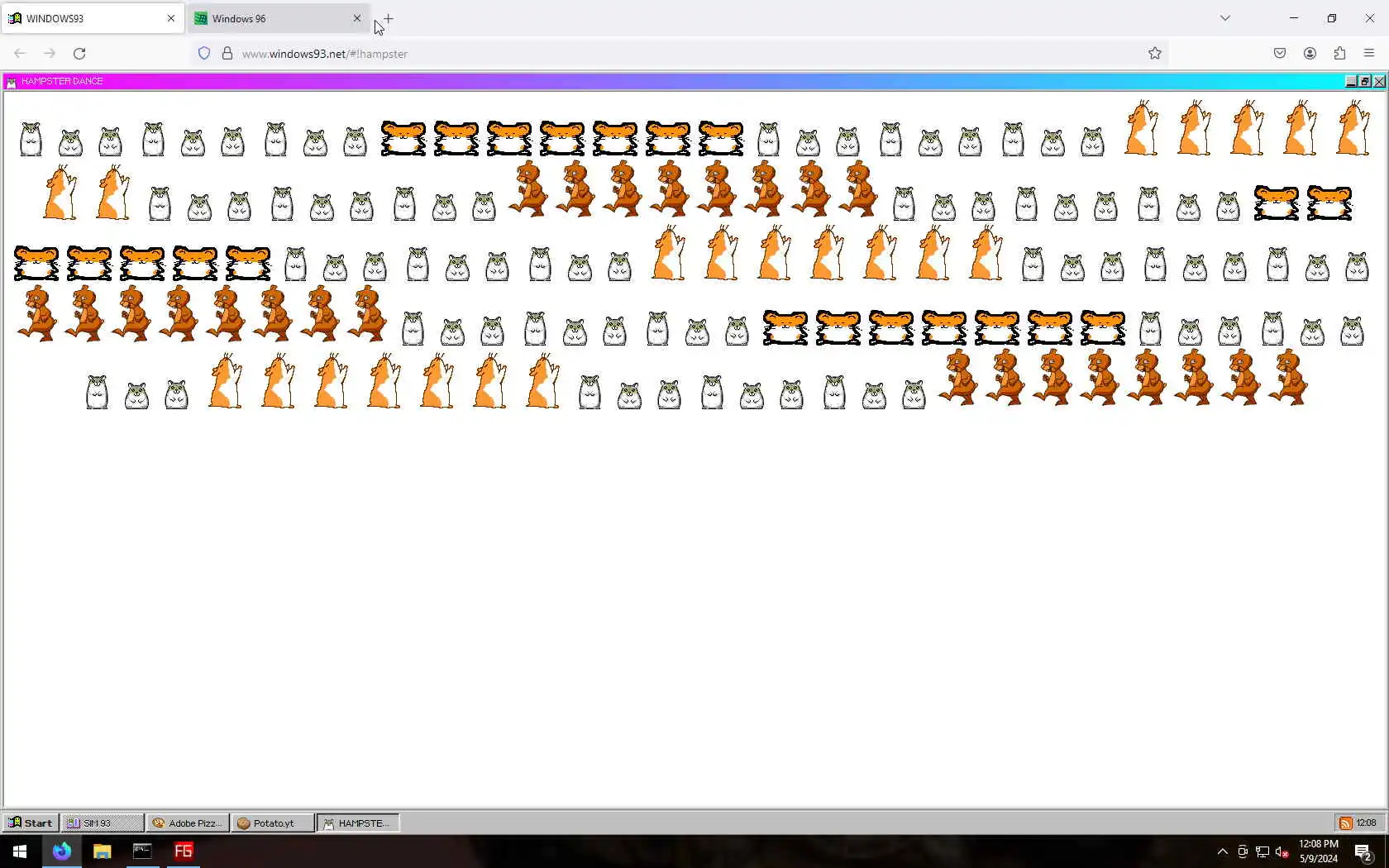Click the Hampster Dance title bar icon
The height and width of the screenshot is (868, 1389).
12,81
